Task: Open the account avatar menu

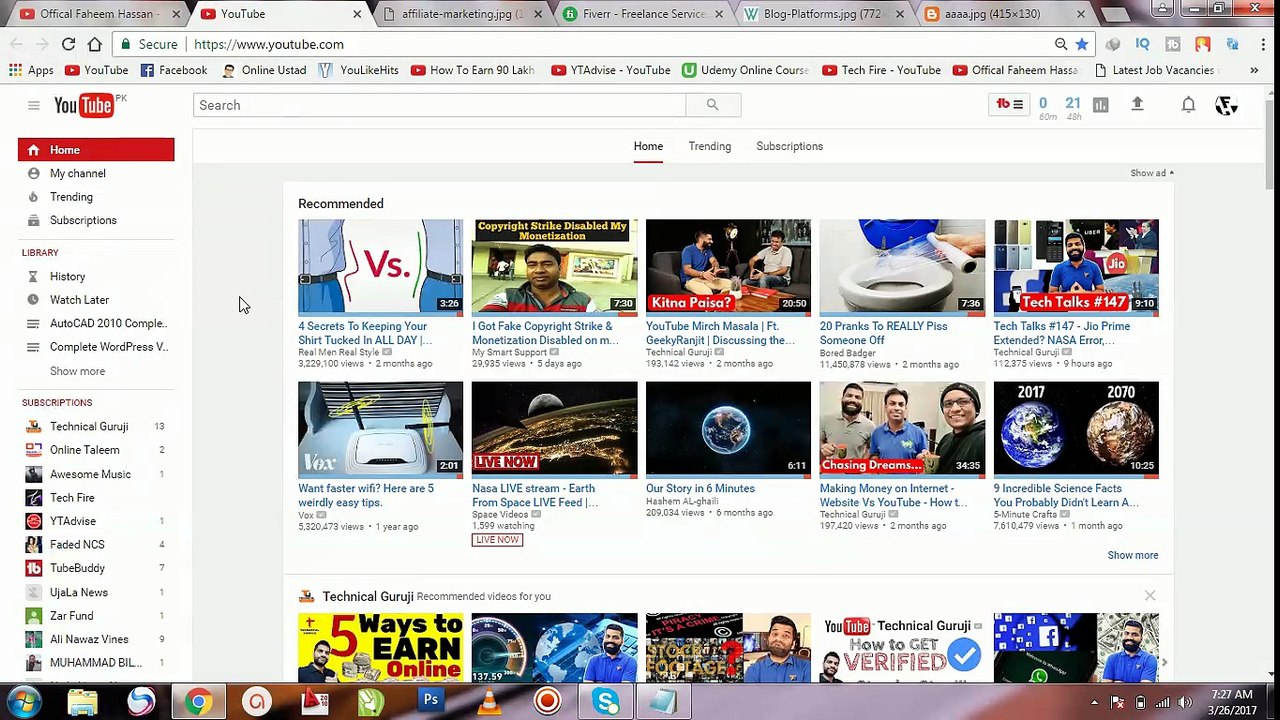Action: click(1226, 105)
